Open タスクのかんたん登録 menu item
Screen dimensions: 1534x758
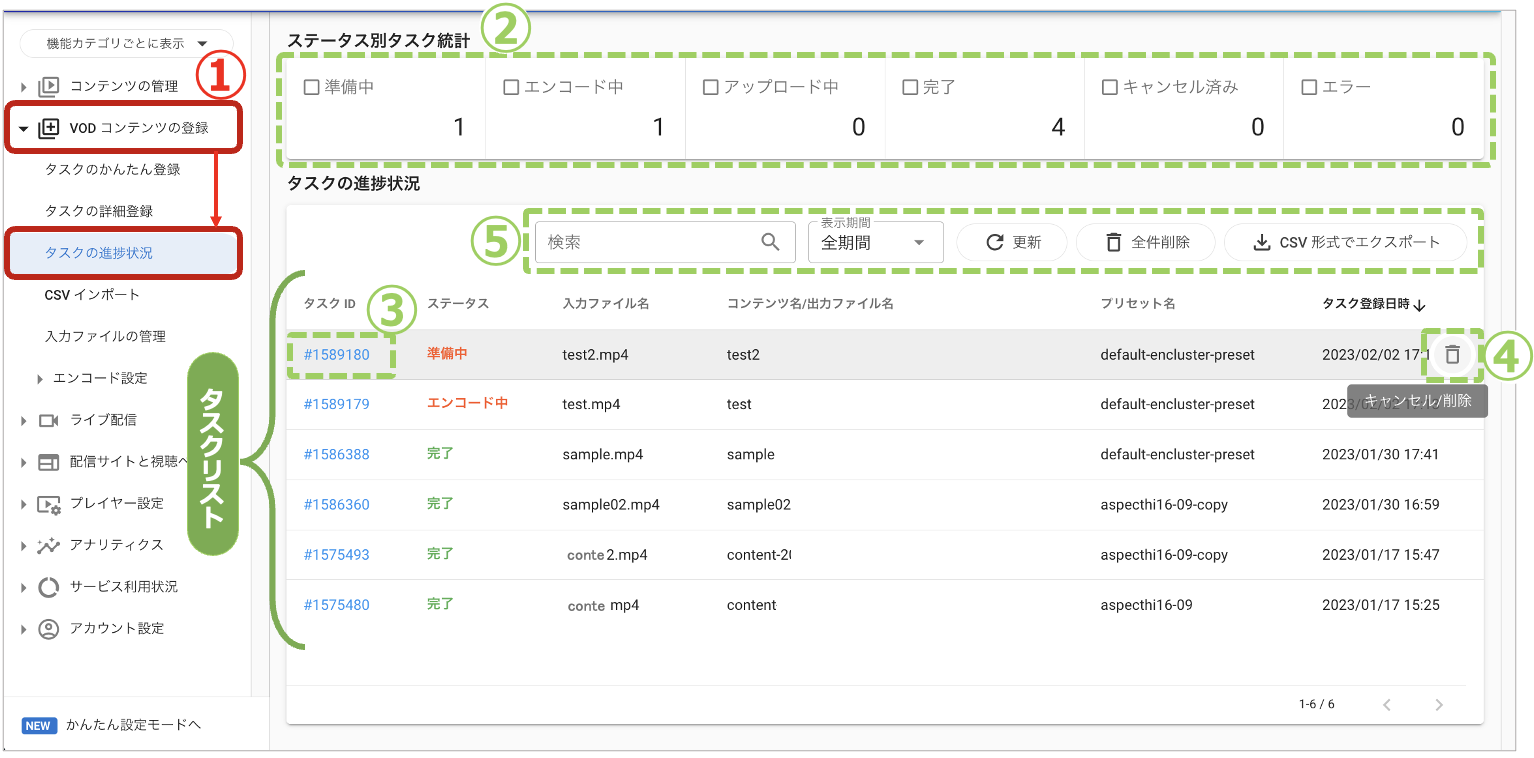112,170
